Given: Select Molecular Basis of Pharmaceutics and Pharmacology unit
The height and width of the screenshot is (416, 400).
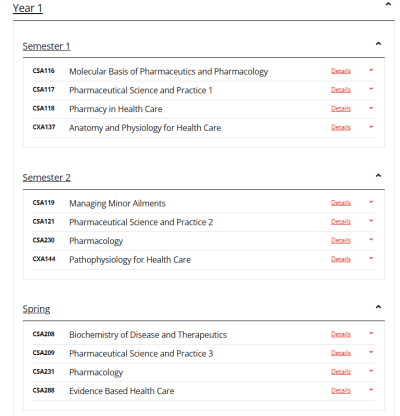Looking at the screenshot, I should (168, 72).
